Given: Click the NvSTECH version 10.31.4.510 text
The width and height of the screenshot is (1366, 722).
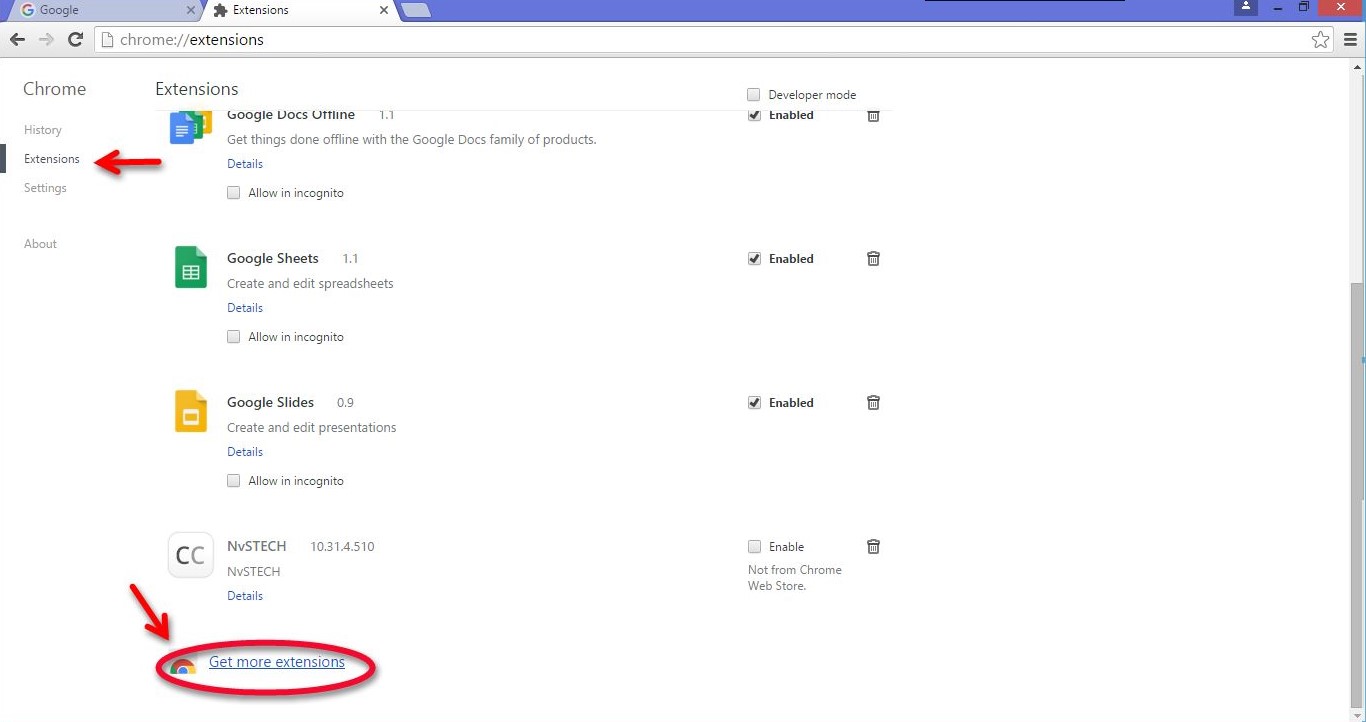Looking at the screenshot, I should point(342,547).
